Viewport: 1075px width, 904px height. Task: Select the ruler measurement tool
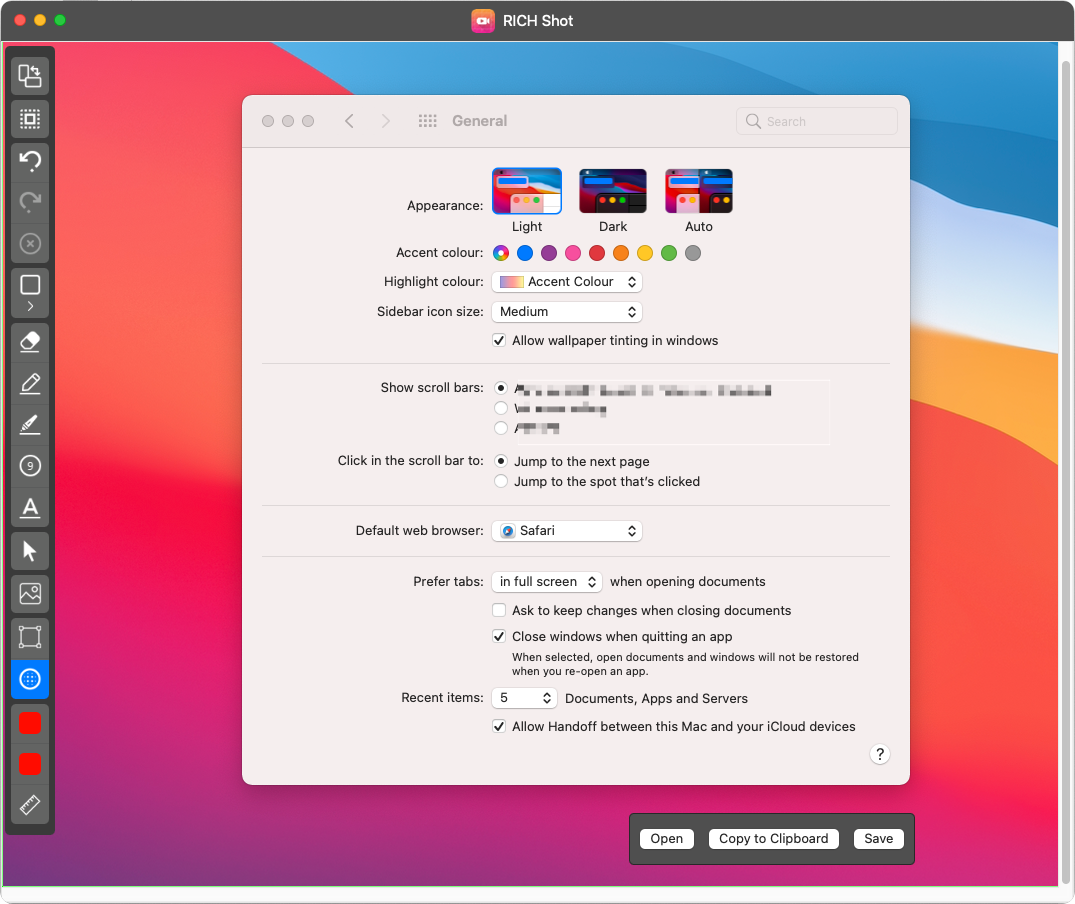click(x=29, y=804)
